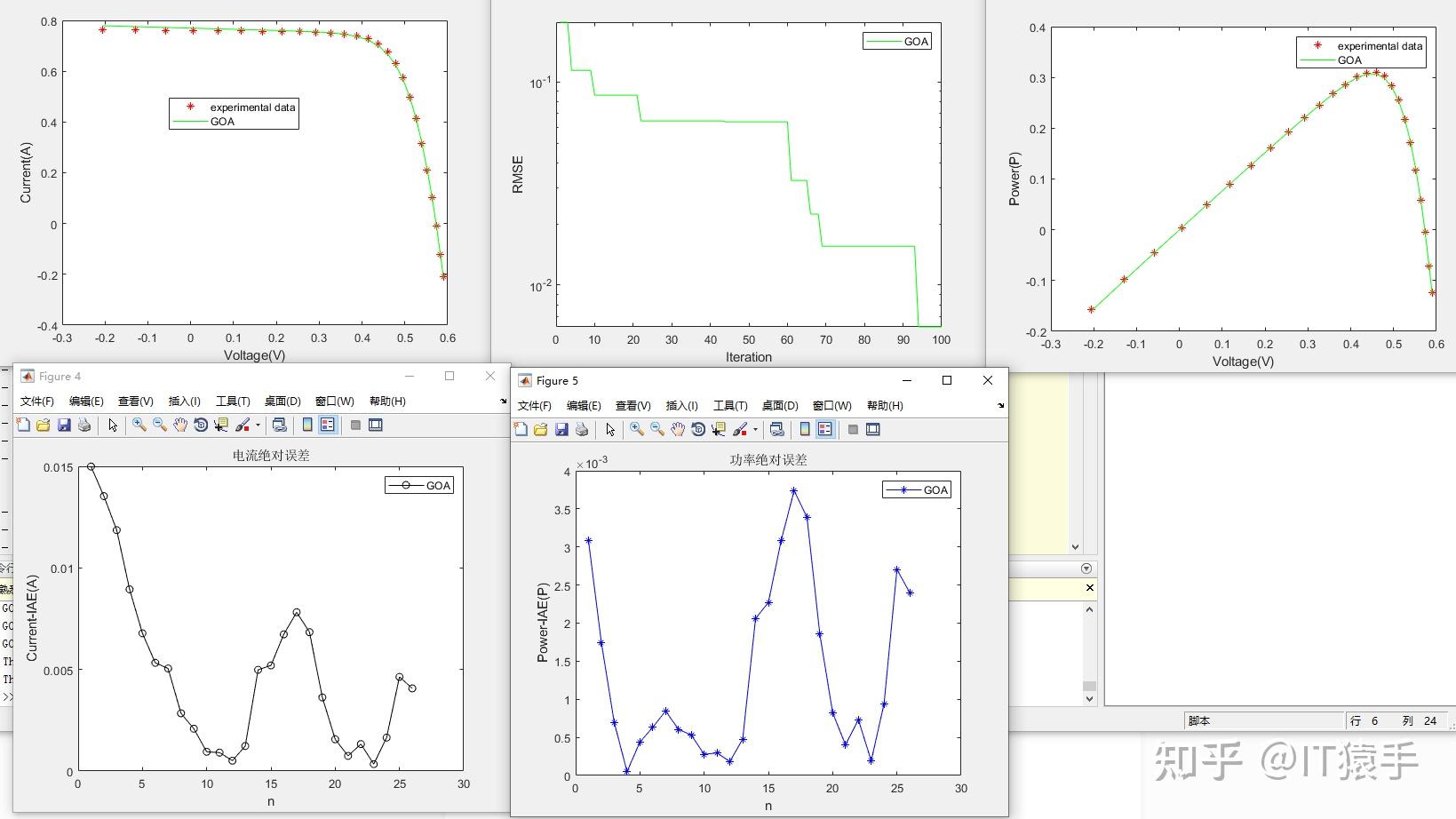This screenshot has height=819, width=1456.
Task: Enable Rotate 3D in Figure 5
Action: [x=698, y=429]
